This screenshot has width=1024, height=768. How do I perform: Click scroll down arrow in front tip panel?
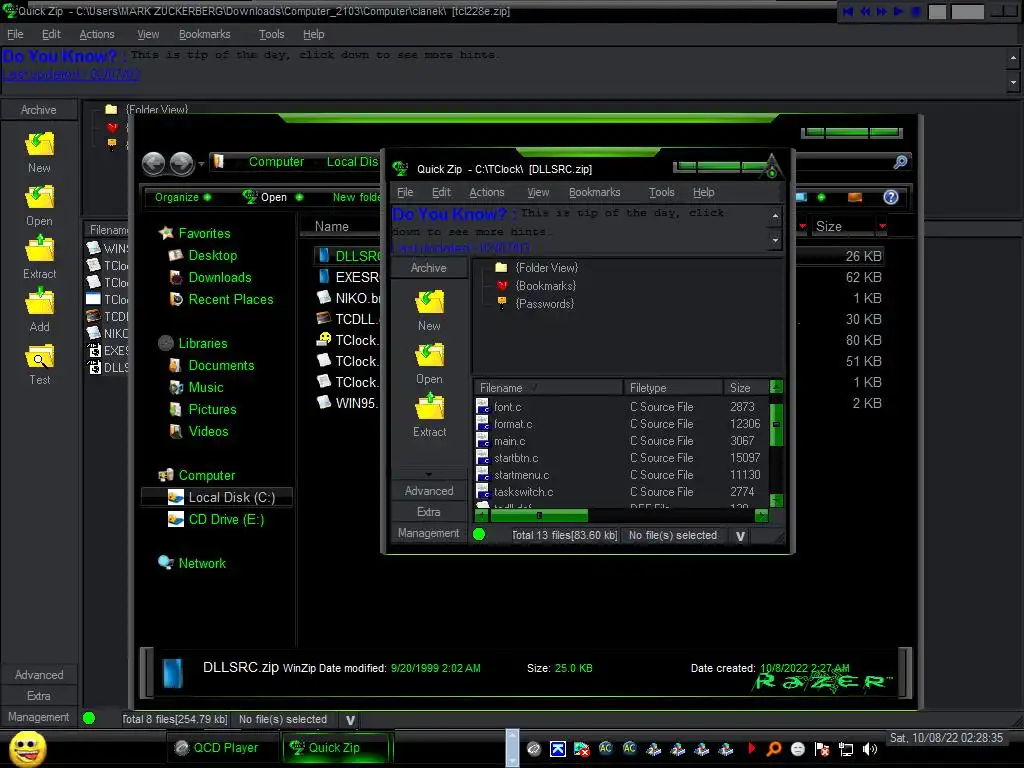coord(775,240)
